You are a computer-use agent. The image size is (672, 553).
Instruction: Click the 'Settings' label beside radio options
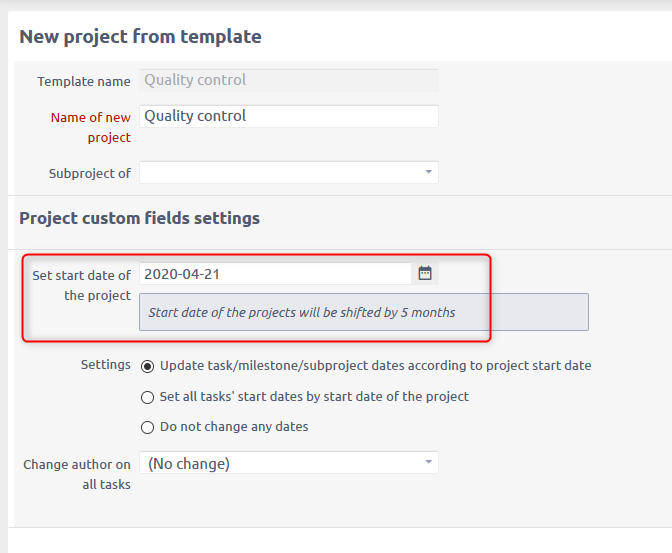coord(105,365)
